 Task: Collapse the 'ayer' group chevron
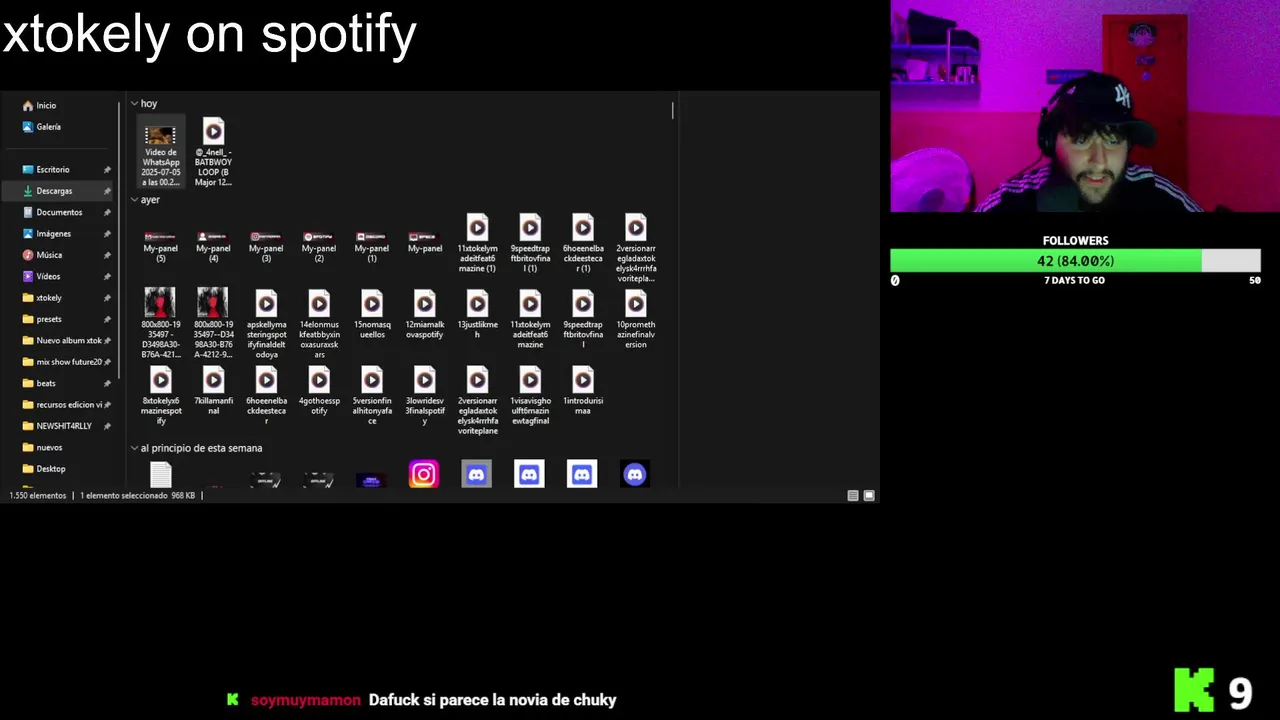134,200
